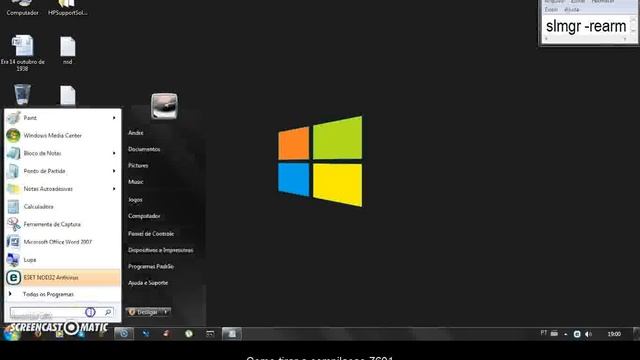Image resolution: width=640 pixels, height=360 pixels.
Task: Launch Ferramenta de Captura snipping tool
Action: 62,224
